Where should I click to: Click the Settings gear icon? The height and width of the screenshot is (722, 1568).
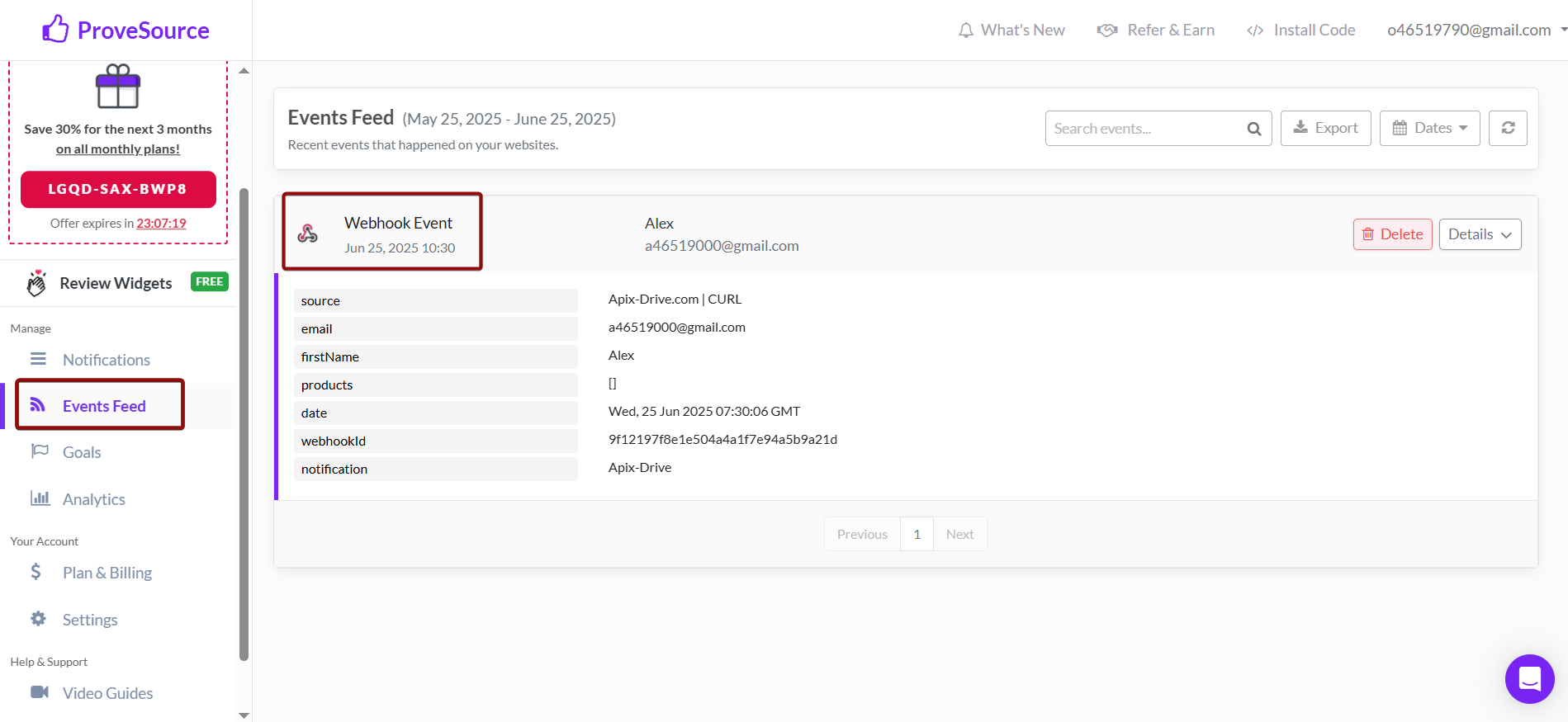pyautogui.click(x=38, y=618)
